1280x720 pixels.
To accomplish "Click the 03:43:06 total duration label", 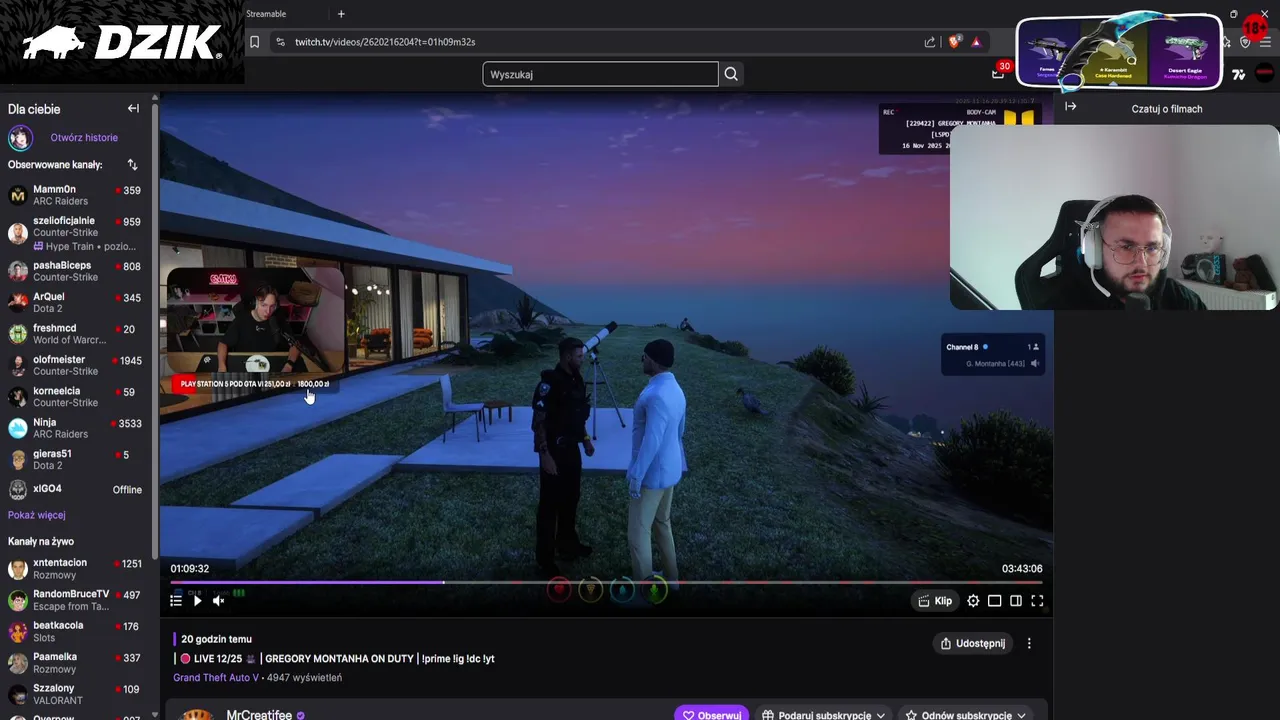I will pos(1022,568).
